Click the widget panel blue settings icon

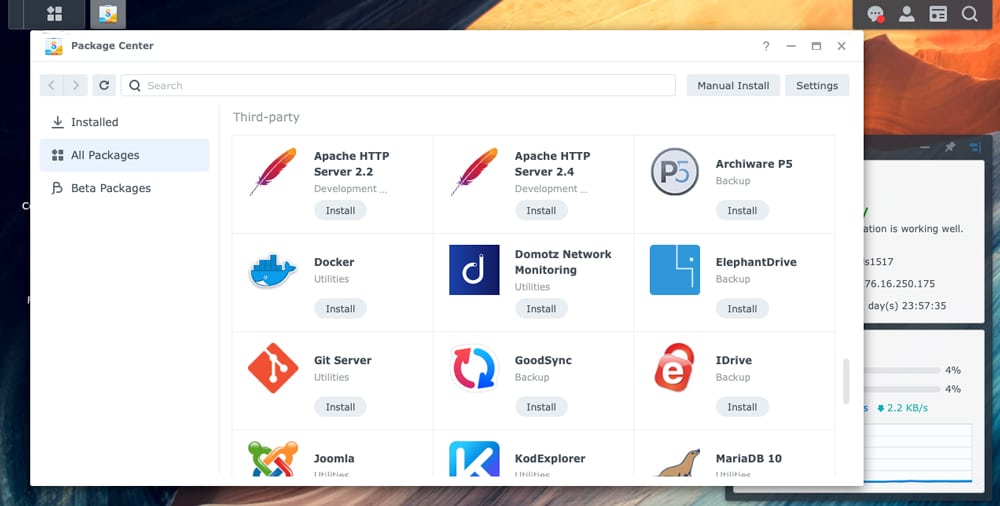point(975,147)
